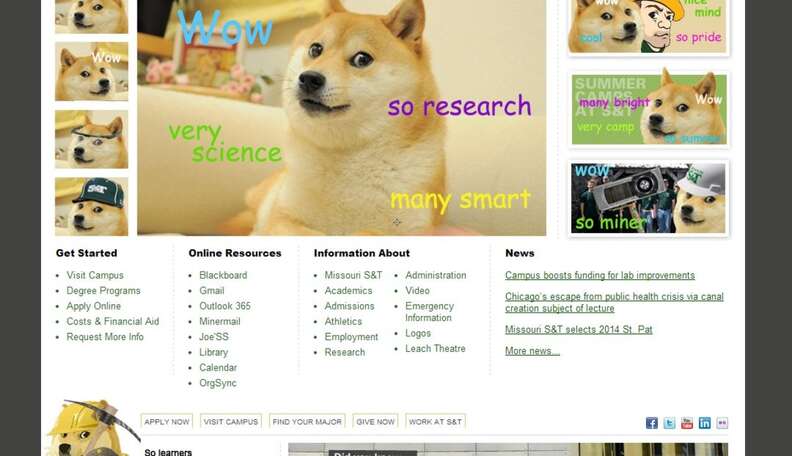The width and height of the screenshot is (792, 456).
Task: Click the large 'so research' doge hero image
Action: point(341,118)
